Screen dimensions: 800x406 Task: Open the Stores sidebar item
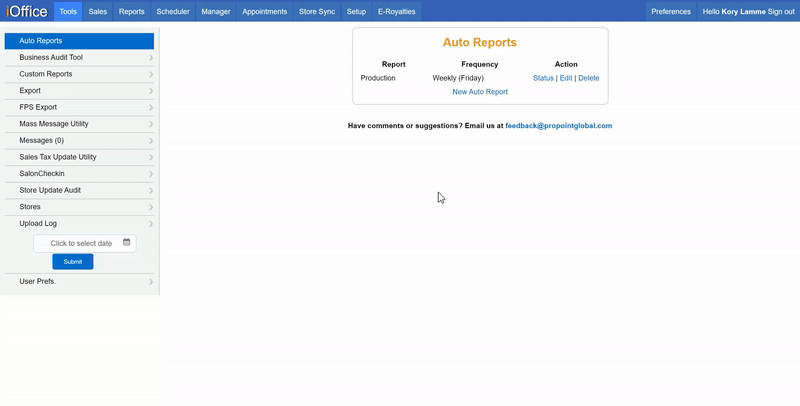pyautogui.click(x=79, y=207)
